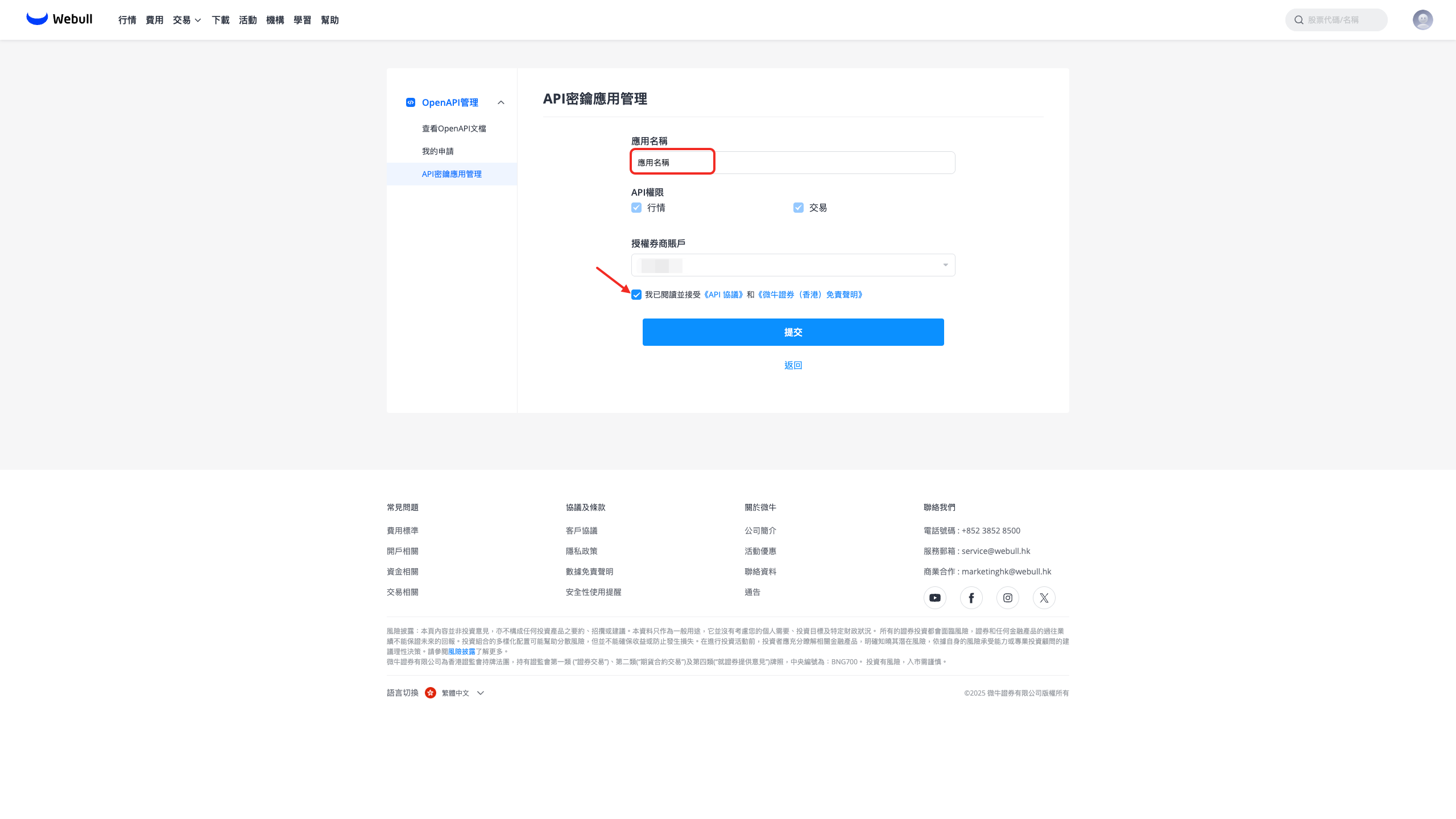
Task: Select 我的申請 in the sidebar
Action: 437,151
